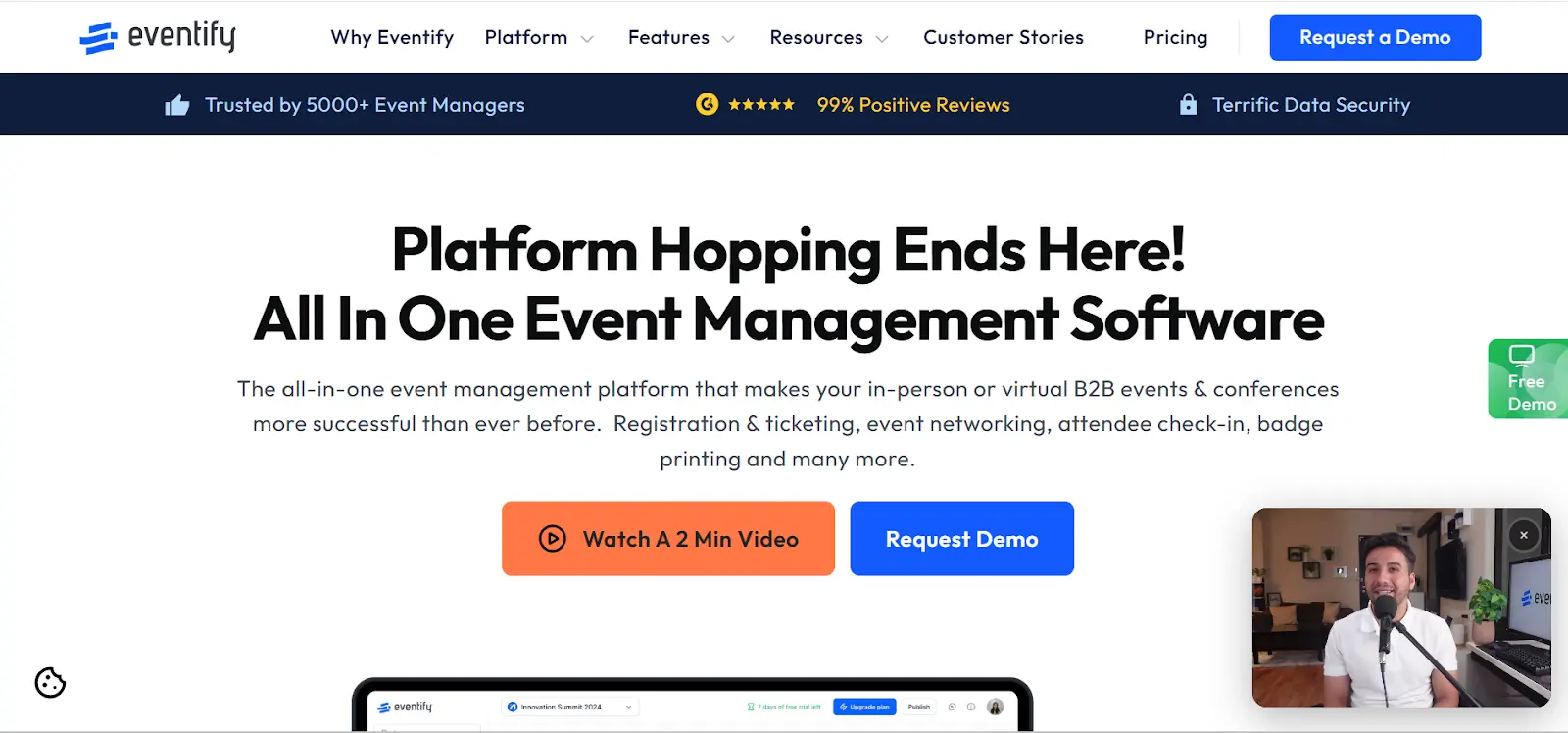Go to Customer Stories

click(1004, 37)
